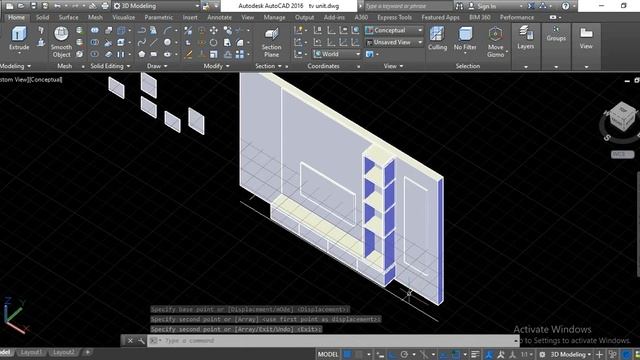The height and width of the screenshot is (360, 640).
Task: Open the Annotate ribbon tab
Action: coord(219,17)
